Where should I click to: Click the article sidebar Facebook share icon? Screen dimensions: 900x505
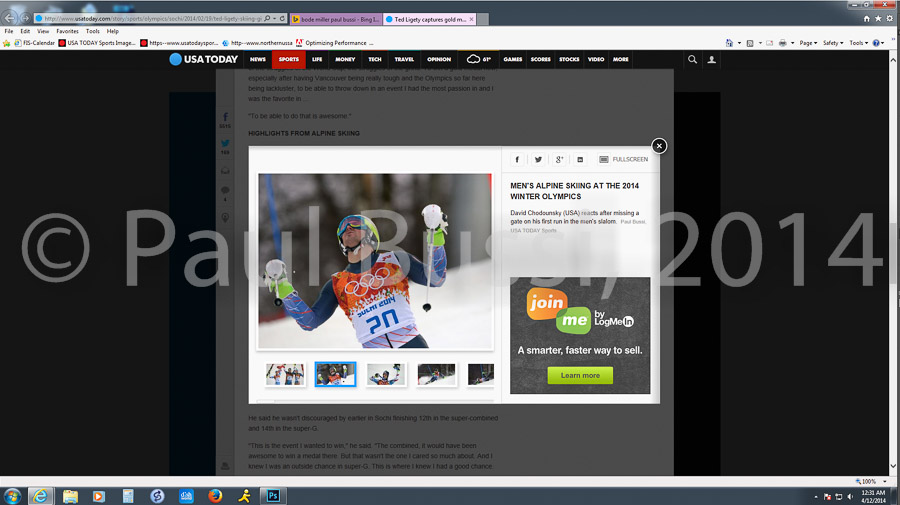tap(225, 117)
